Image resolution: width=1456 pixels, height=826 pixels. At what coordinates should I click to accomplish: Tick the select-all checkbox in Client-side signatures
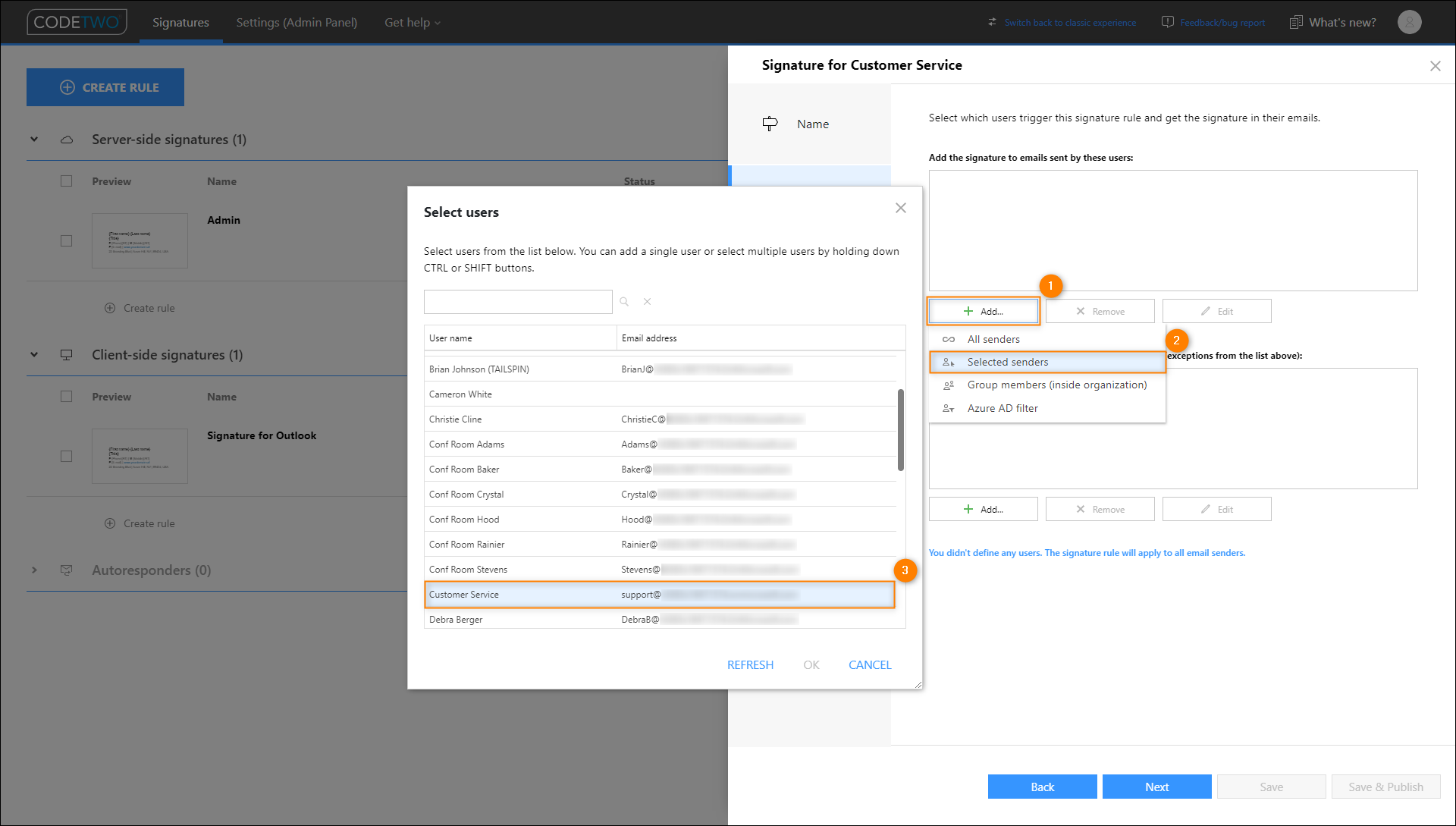coord(67,397)
